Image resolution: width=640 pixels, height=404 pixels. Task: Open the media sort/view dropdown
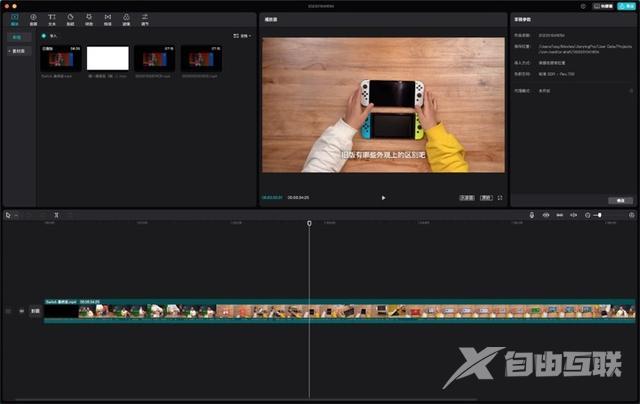[242, 36]
